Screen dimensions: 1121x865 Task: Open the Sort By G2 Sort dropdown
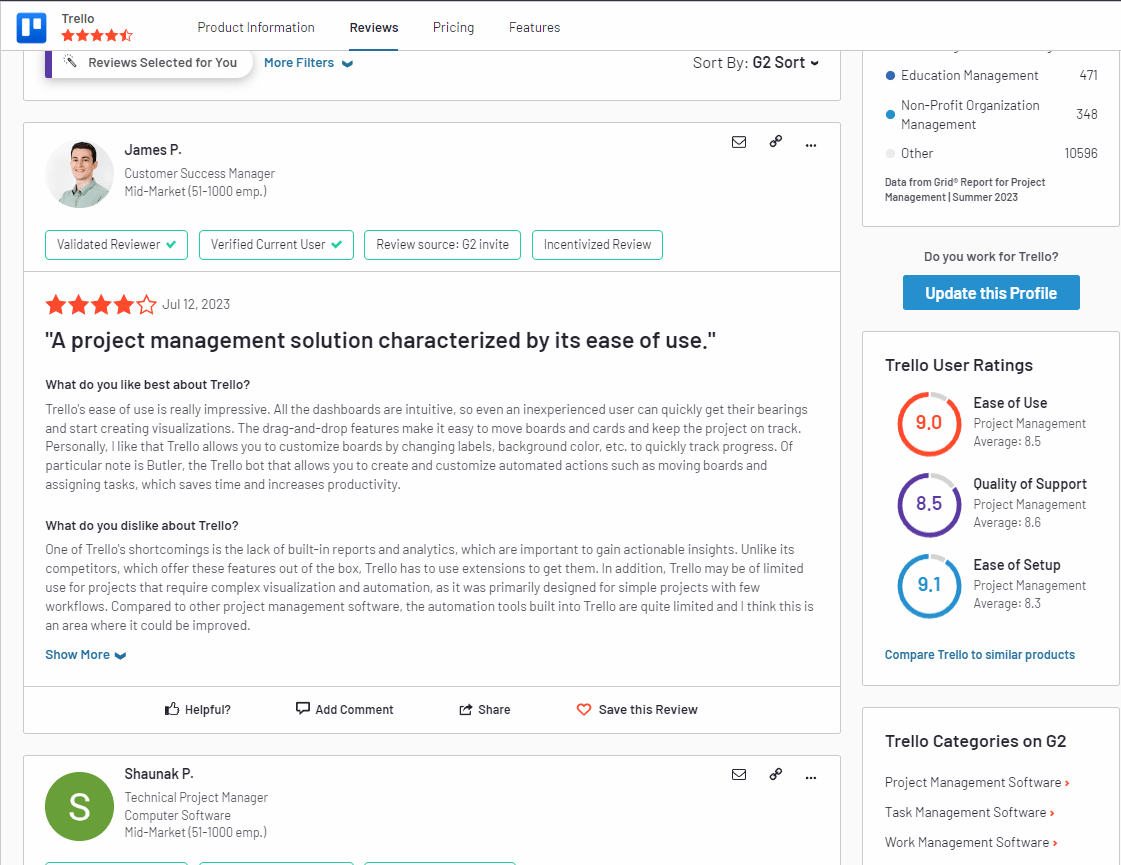(x=756, y=63)
